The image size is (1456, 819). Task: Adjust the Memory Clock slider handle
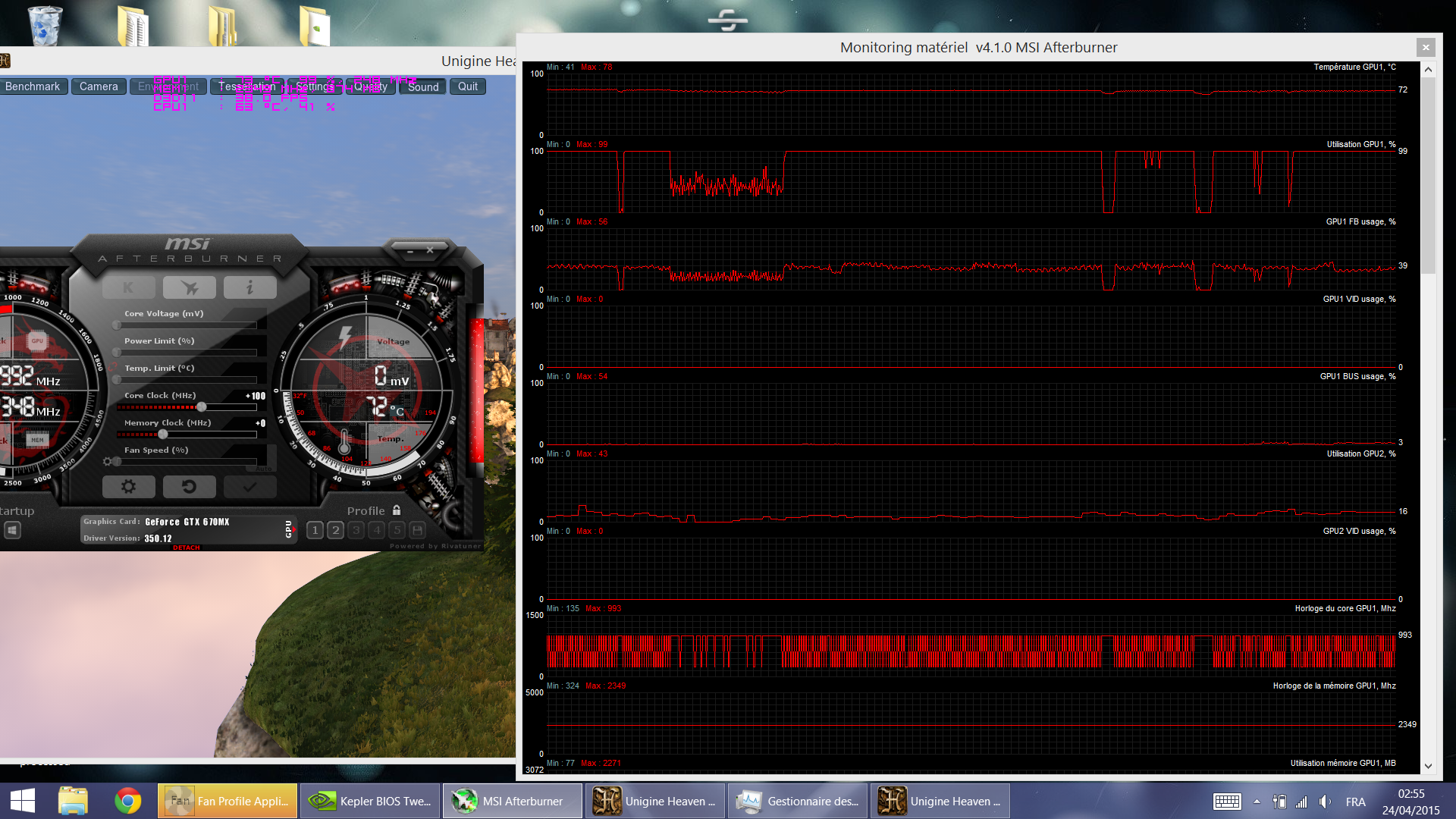click(162, 435)
